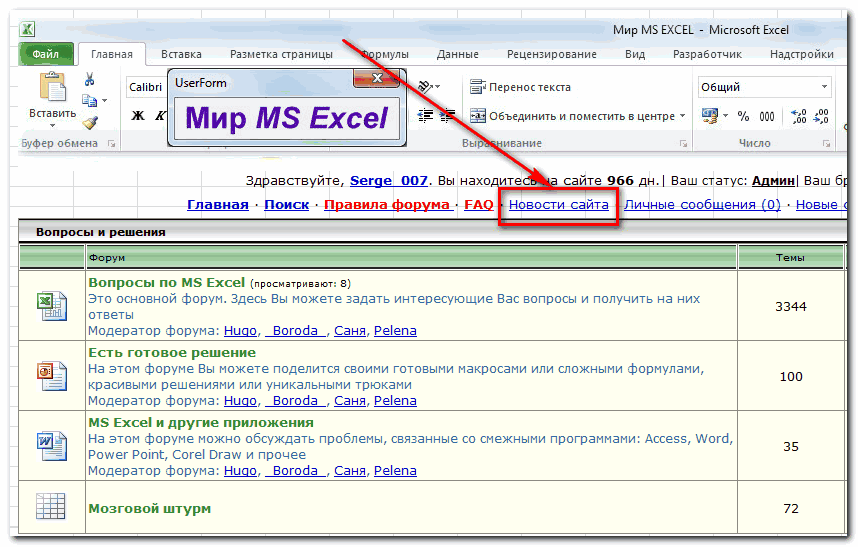This screenshot has width=858, height=547.
Task: Open the Мозговой штурм forum
Action: (149, 508)
